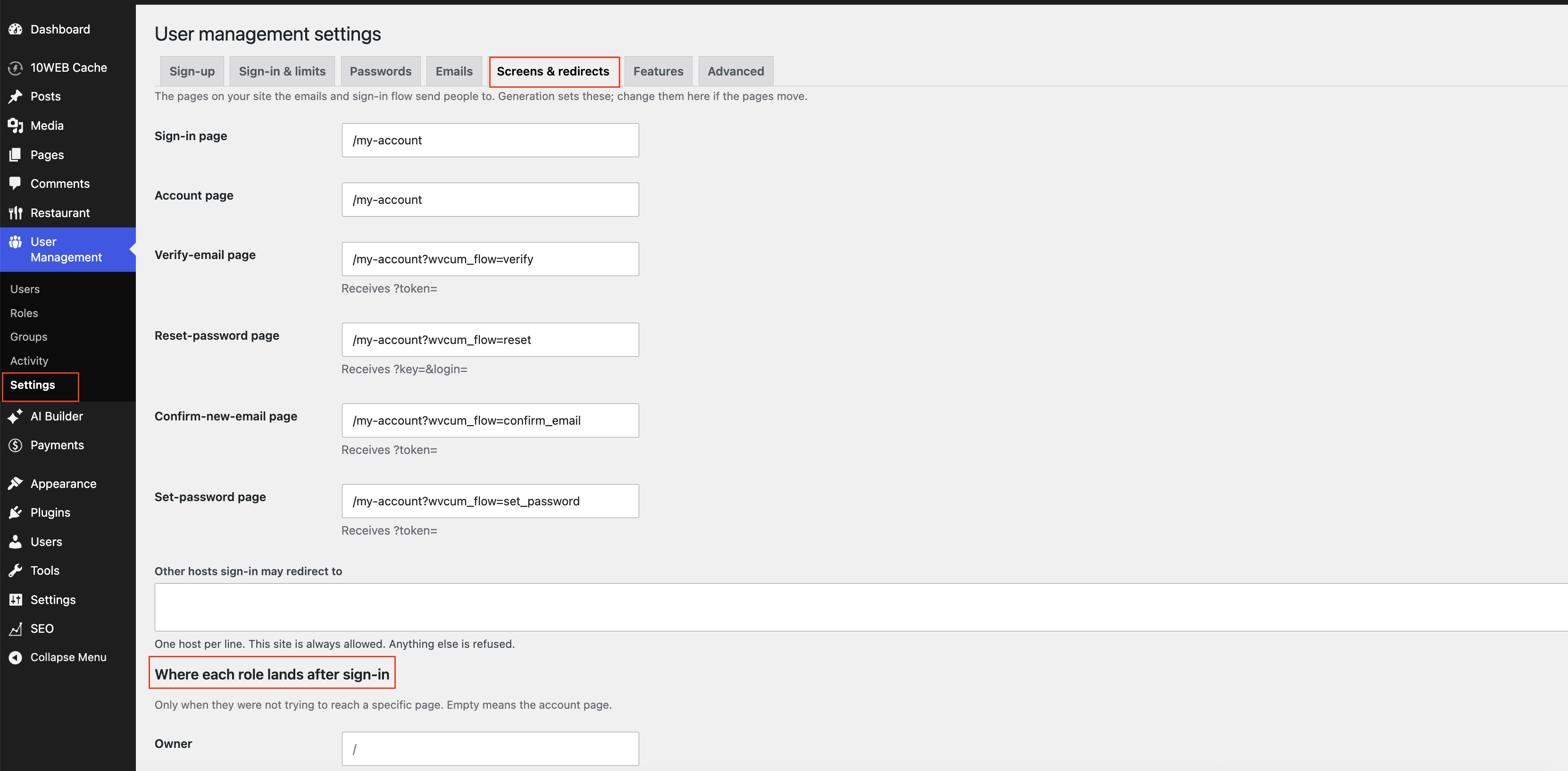Select the Screens & redirects tab
Viewport: 1568px width, 771px height.
[553, 71]
